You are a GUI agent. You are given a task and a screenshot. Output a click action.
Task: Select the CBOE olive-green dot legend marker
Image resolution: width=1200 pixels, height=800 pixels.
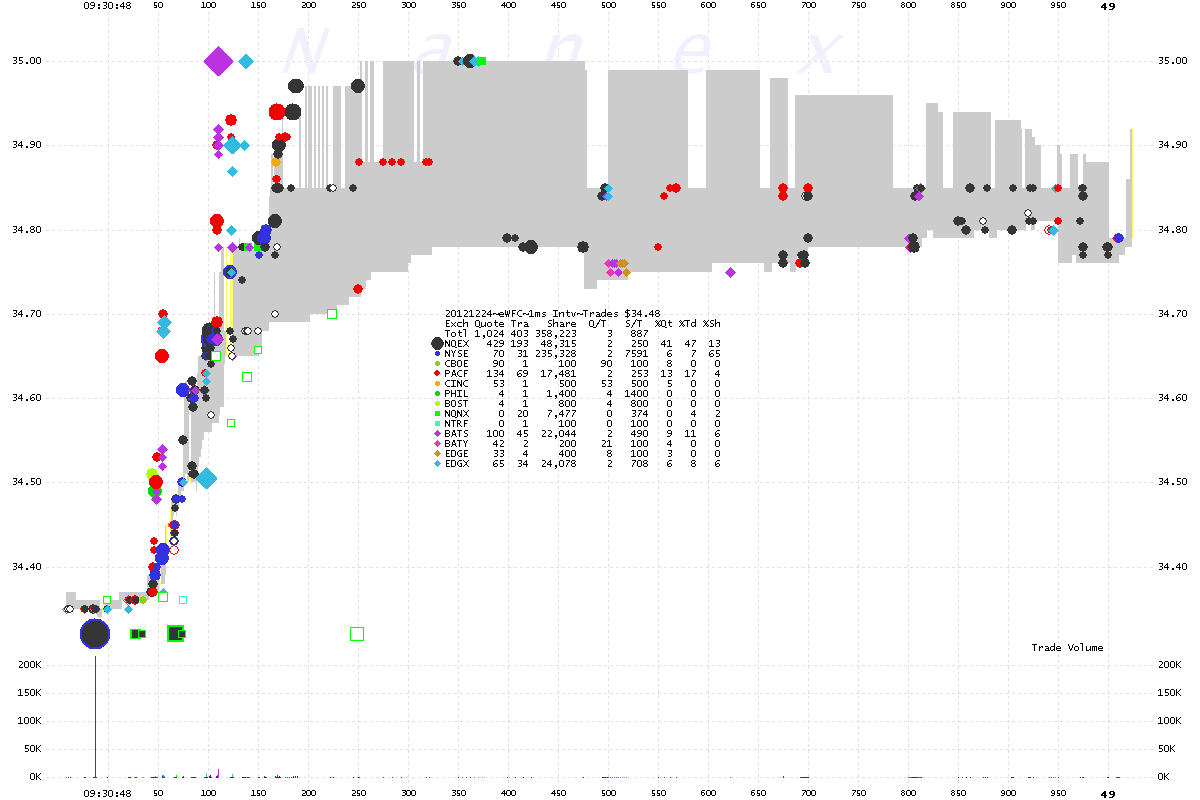click(437, 364)
